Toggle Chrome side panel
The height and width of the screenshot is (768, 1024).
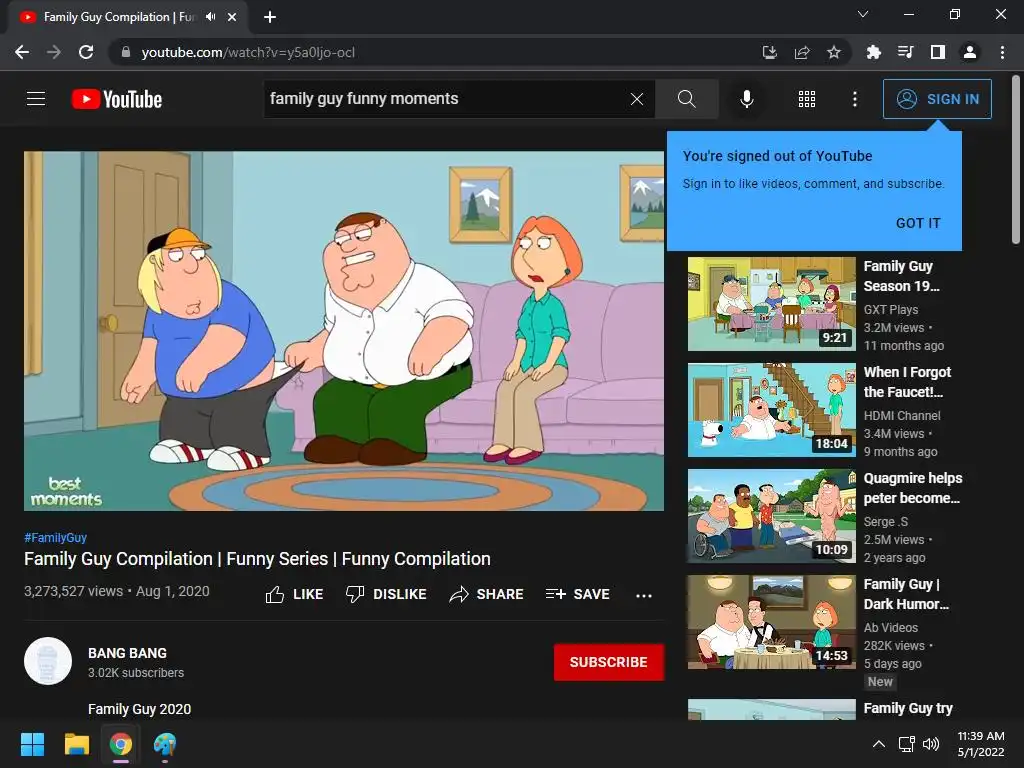(938, 52)
